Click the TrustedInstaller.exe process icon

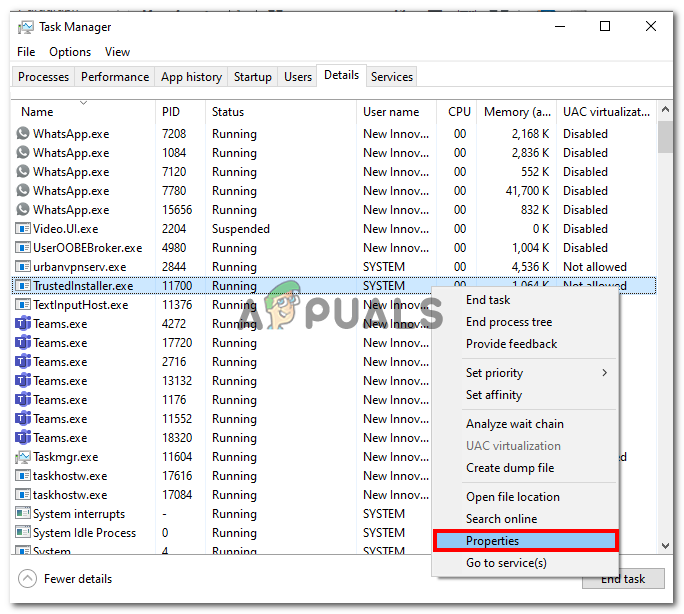[x=23, y=286]
